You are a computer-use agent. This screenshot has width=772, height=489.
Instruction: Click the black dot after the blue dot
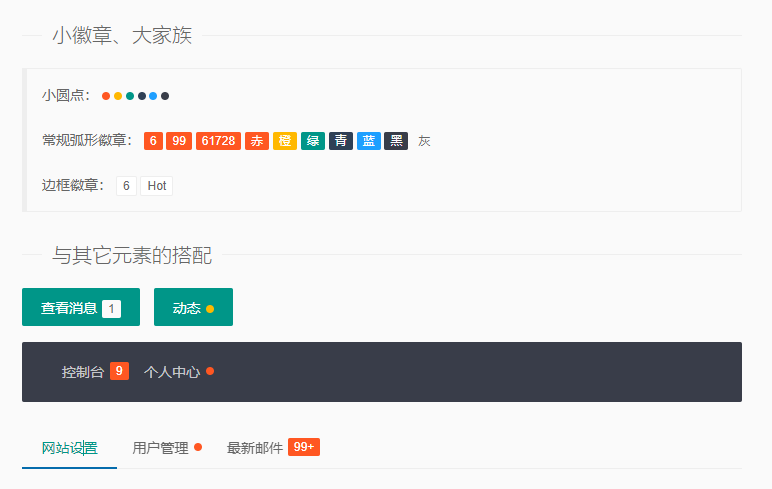[165, 96]
